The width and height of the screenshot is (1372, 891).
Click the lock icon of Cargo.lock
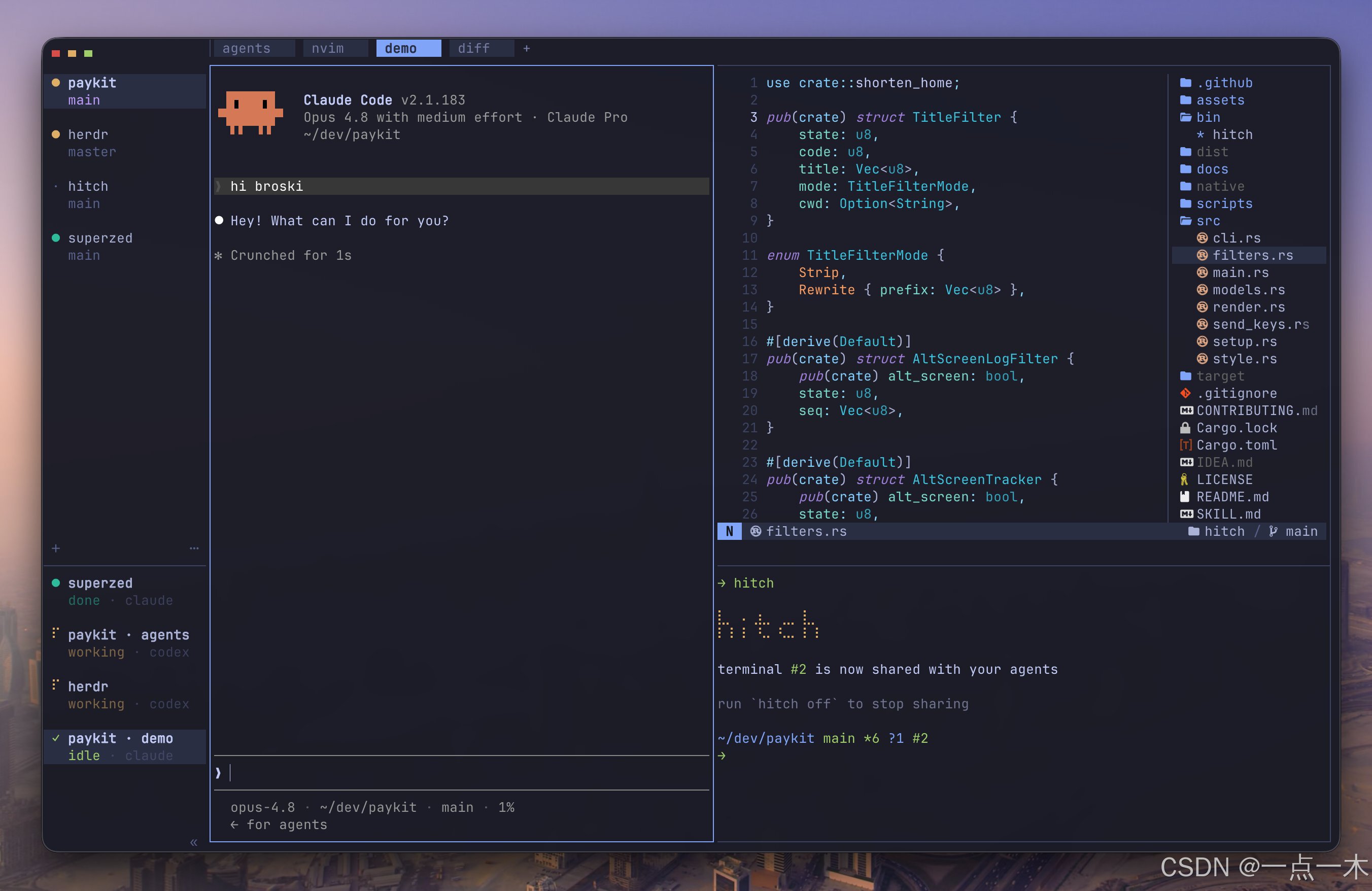[x=1185, y=428]
